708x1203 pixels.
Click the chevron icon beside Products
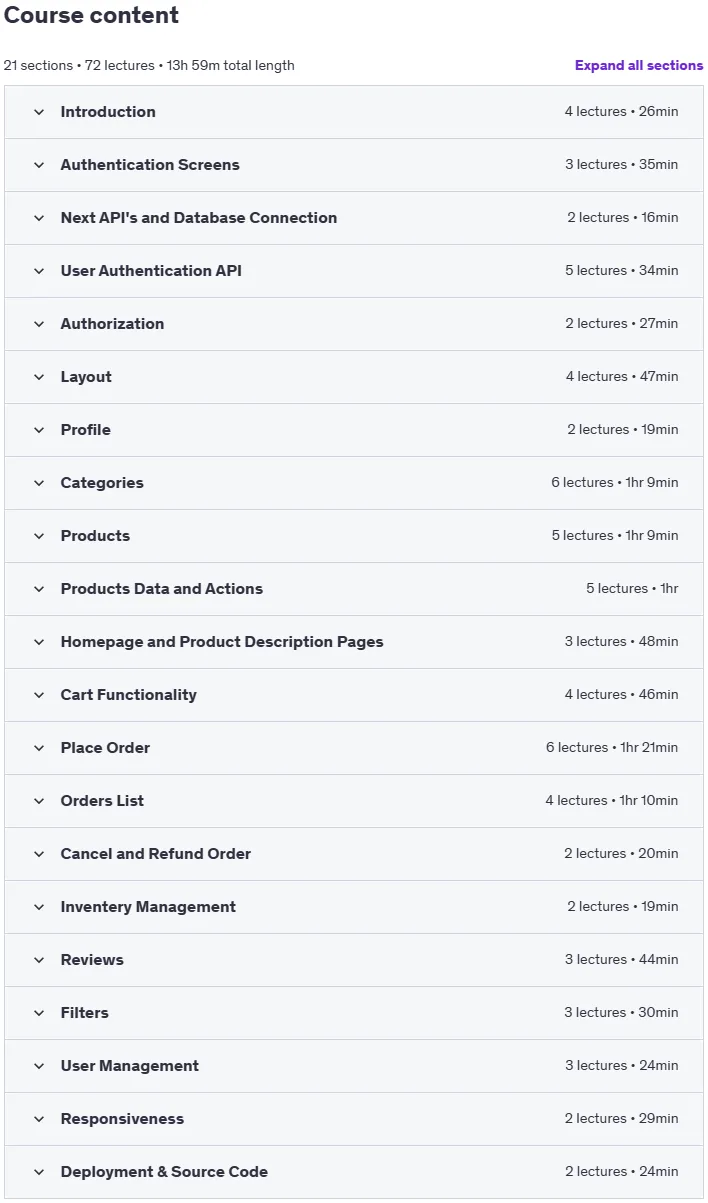point(39,536)
